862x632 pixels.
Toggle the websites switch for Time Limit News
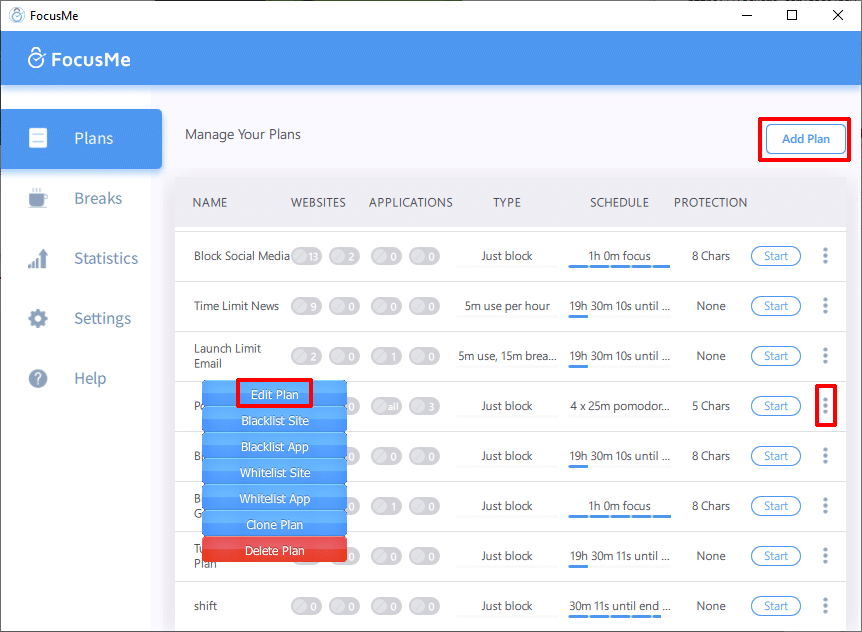pyautogui.click(x=306, y=305)
